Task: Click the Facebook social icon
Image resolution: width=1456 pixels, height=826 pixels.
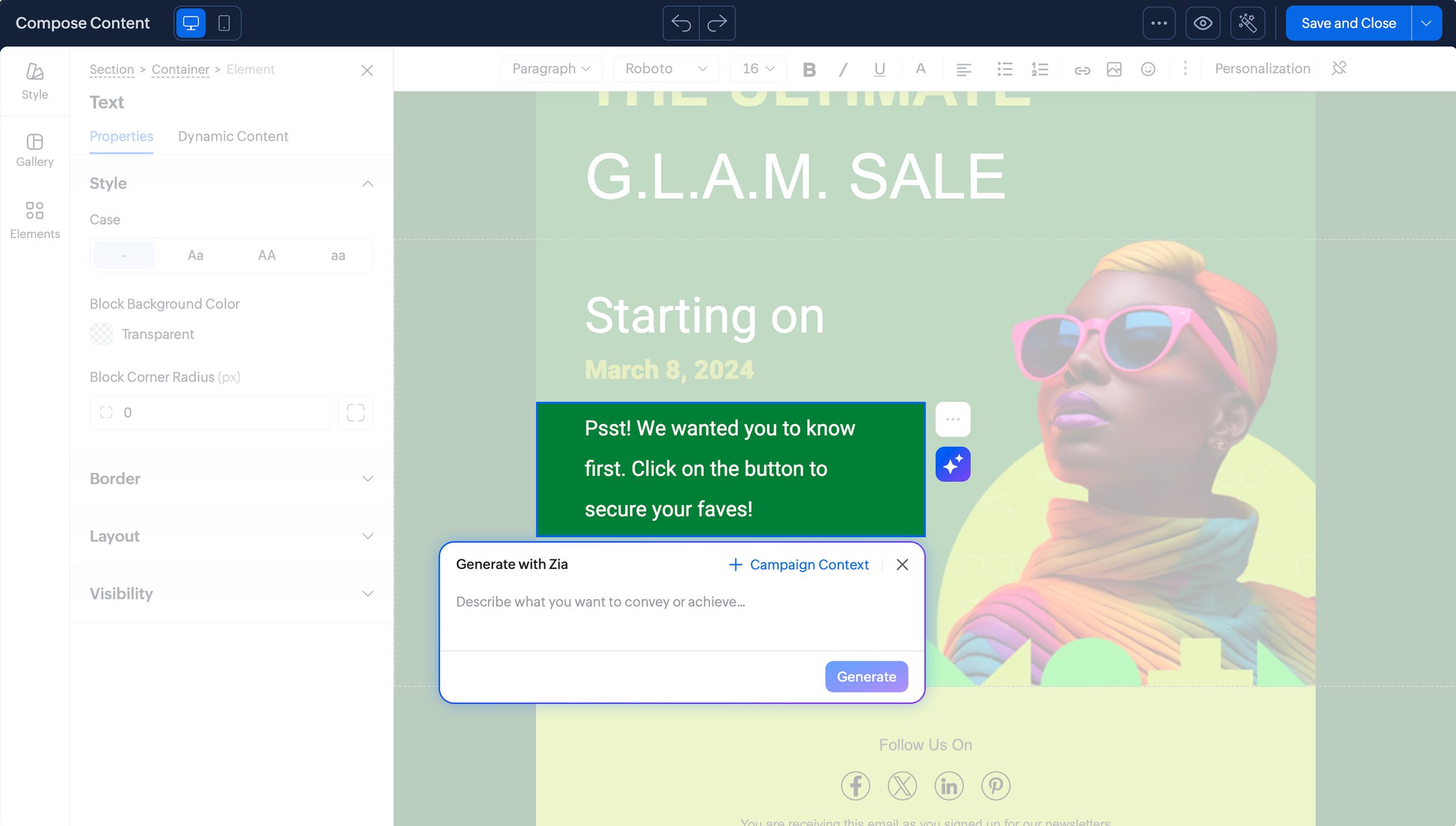Action: pyautogui.click(x=856, y=786)
